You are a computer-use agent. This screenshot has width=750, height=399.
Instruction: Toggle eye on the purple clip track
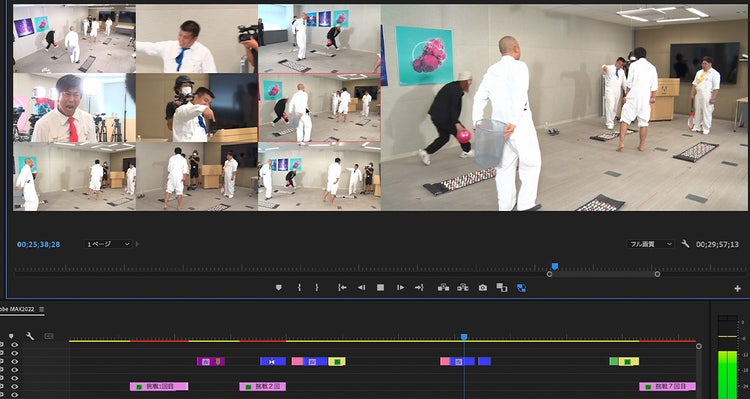14,361
